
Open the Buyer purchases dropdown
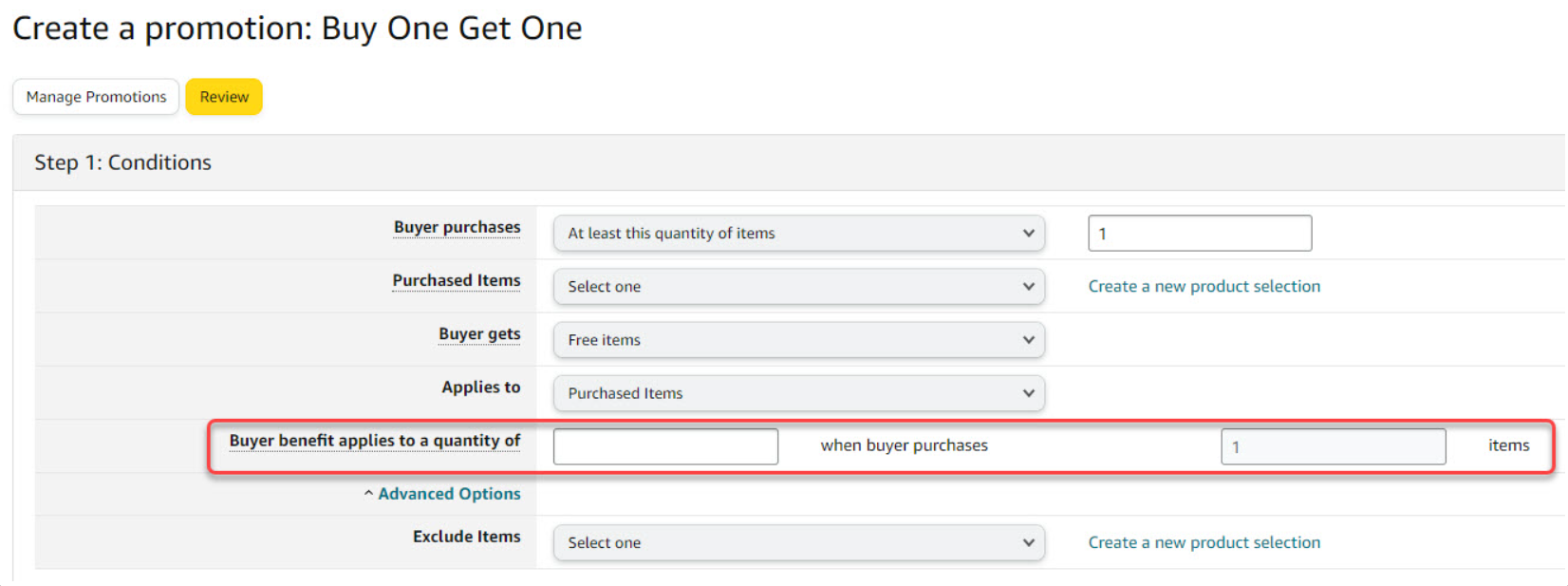[x=798, y=234]
